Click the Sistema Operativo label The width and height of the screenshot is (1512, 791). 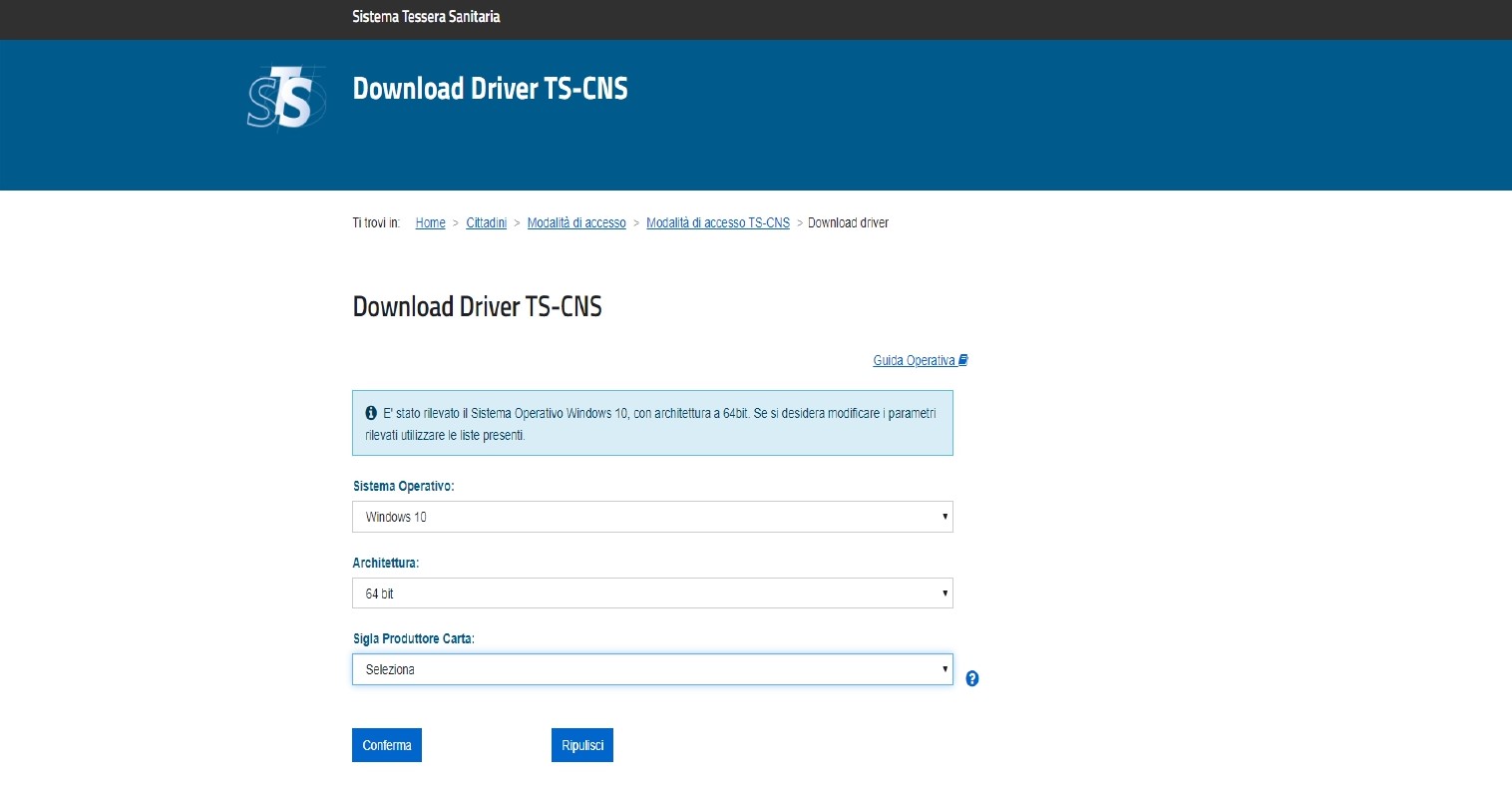point(404,486)
